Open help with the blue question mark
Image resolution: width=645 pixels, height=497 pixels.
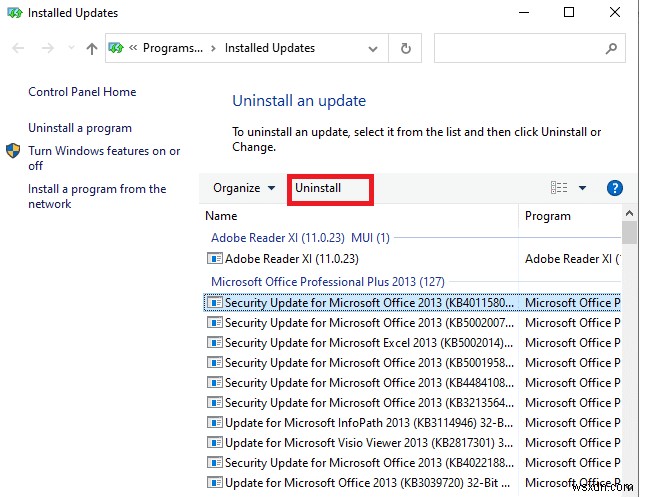pos(615,188)
